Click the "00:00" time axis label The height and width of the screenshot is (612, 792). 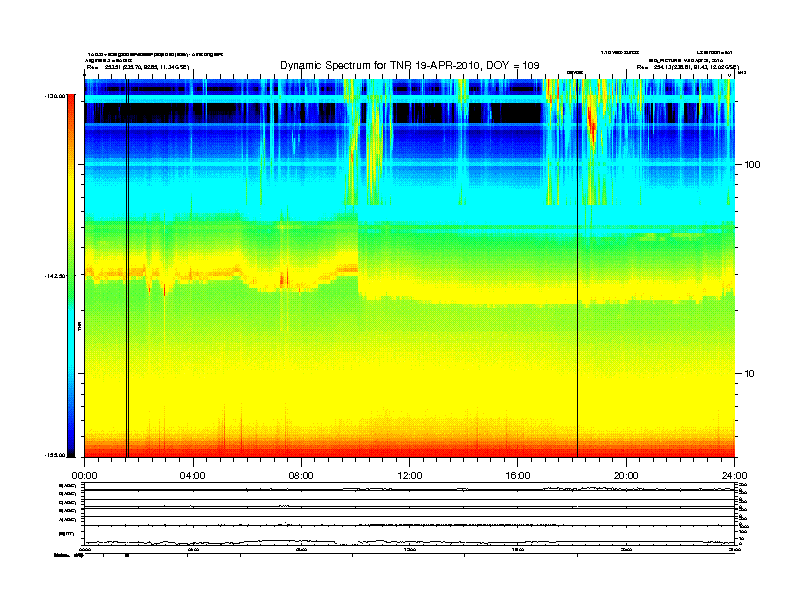tap(84, 476)
